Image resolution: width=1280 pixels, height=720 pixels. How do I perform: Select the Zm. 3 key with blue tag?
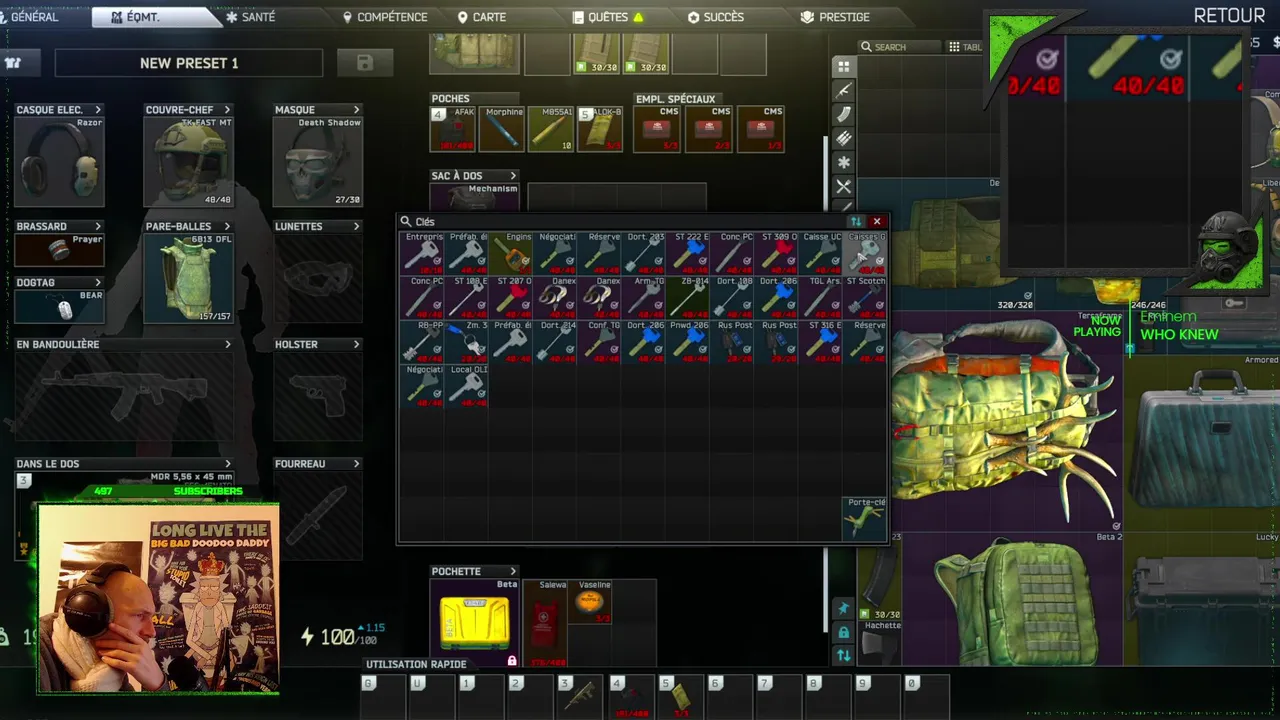467,341
